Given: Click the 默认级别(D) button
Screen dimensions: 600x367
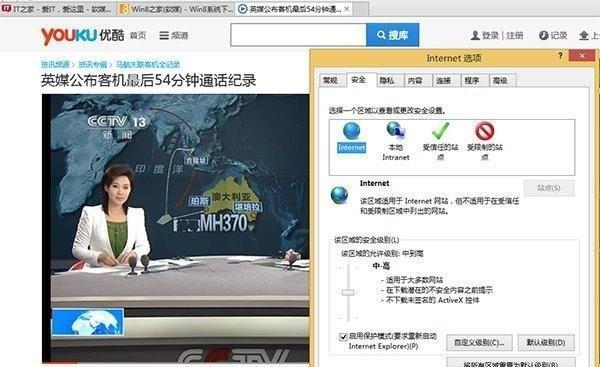Looking at the screenshot, I should point(546,343).
